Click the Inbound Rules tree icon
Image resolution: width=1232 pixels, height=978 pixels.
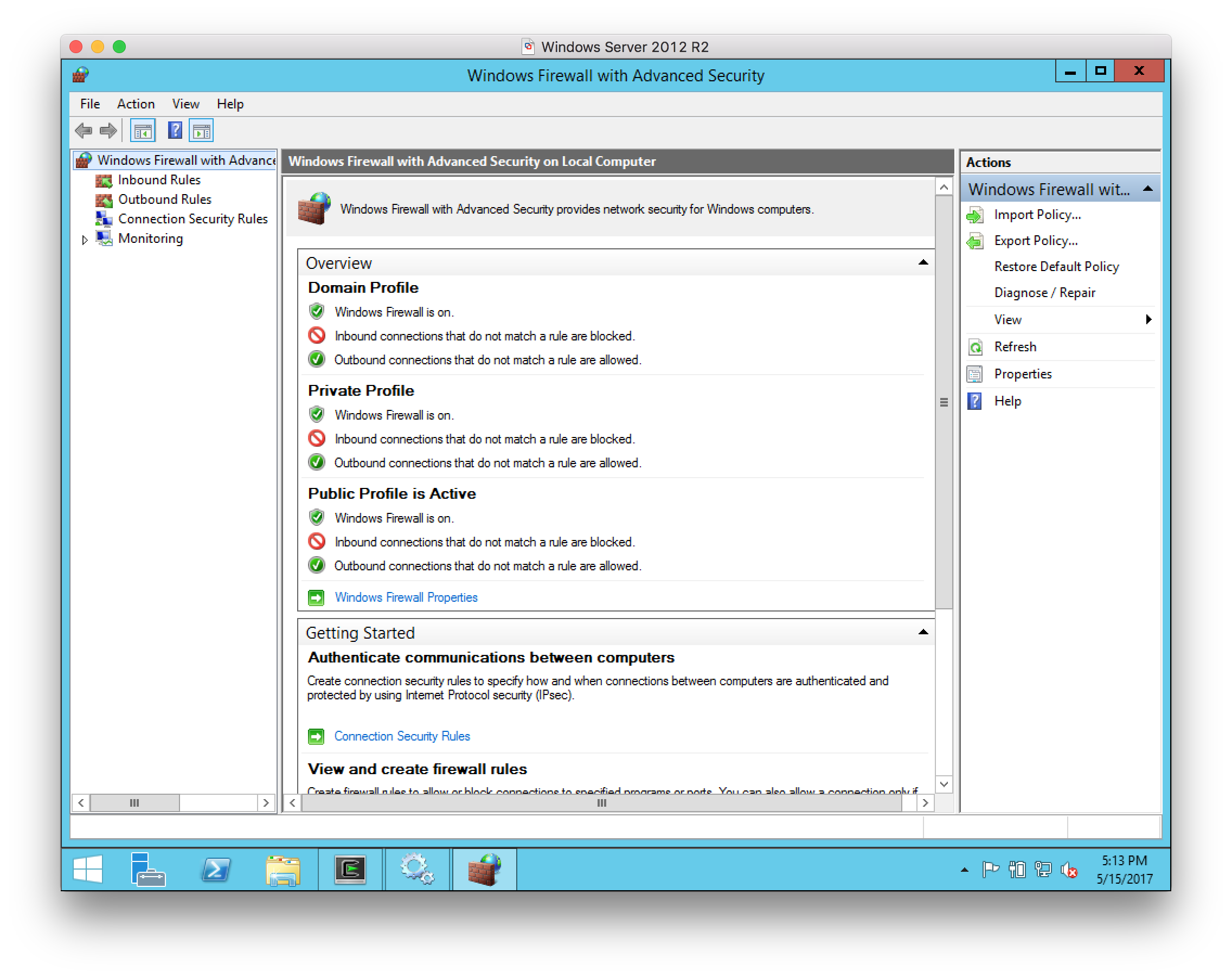coord(104,181)
